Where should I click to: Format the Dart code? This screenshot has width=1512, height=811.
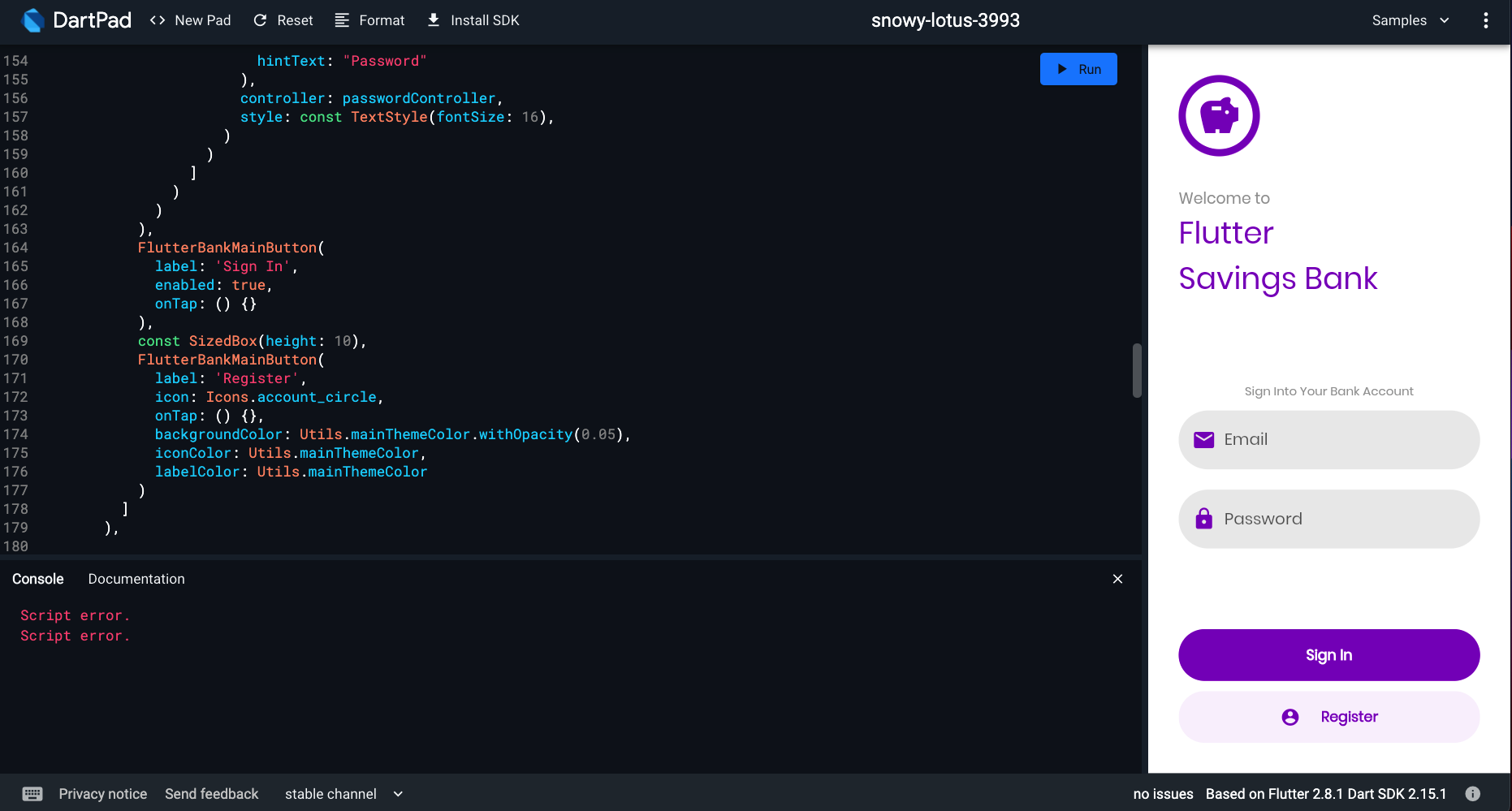(x=369, y=20)
